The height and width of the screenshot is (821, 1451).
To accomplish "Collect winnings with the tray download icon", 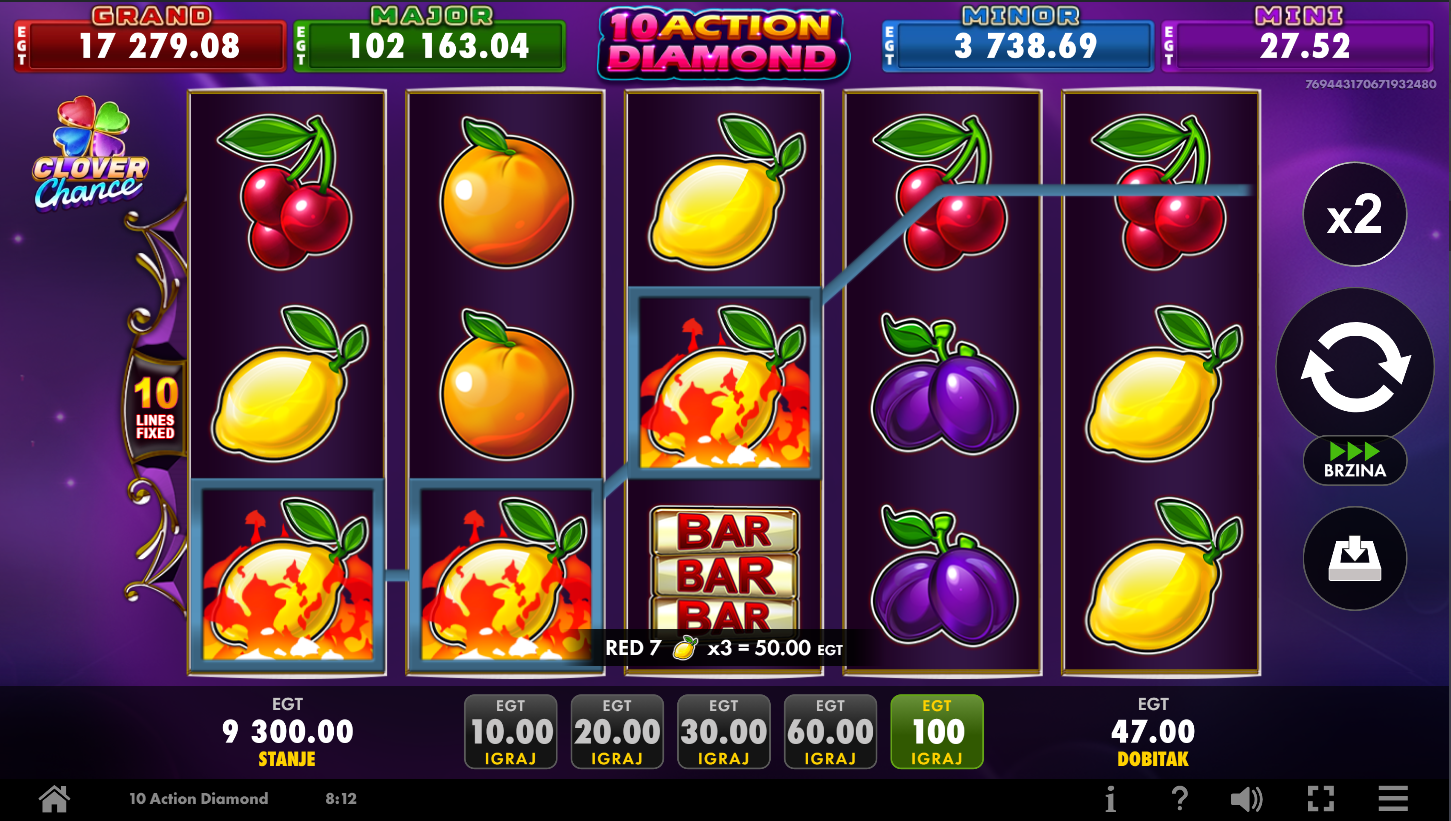I will (x=1355, y=559).
